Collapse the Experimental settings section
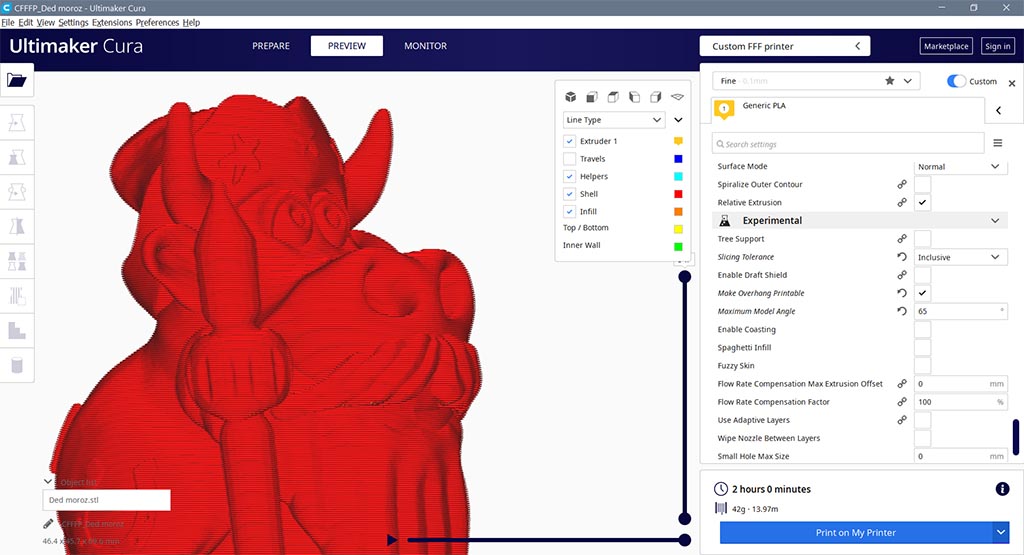 click(x=995, y=221)
